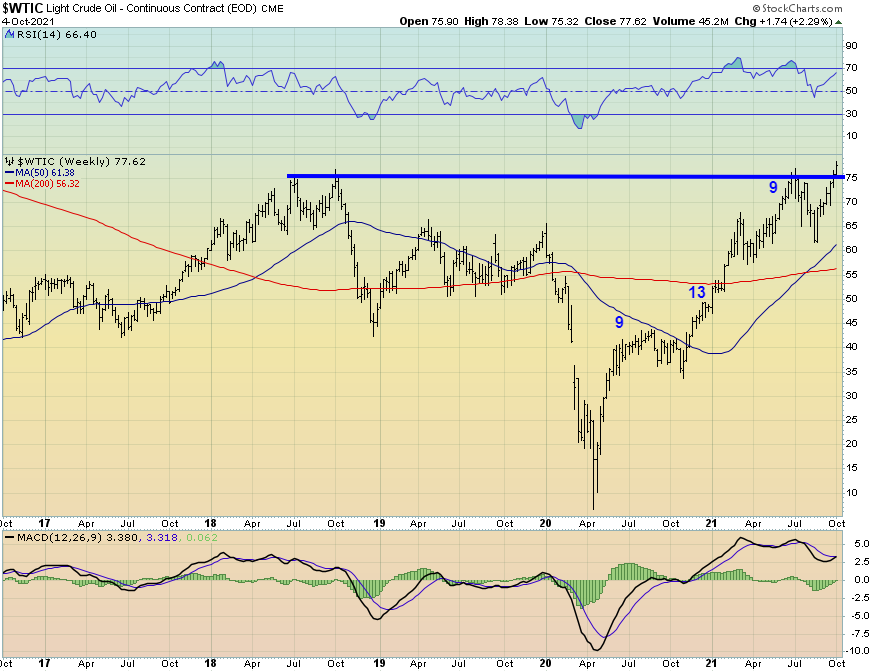Click the black MACD legend line marker
The height and width of the screenshot is (671, 871).
[x=10, y=540]
